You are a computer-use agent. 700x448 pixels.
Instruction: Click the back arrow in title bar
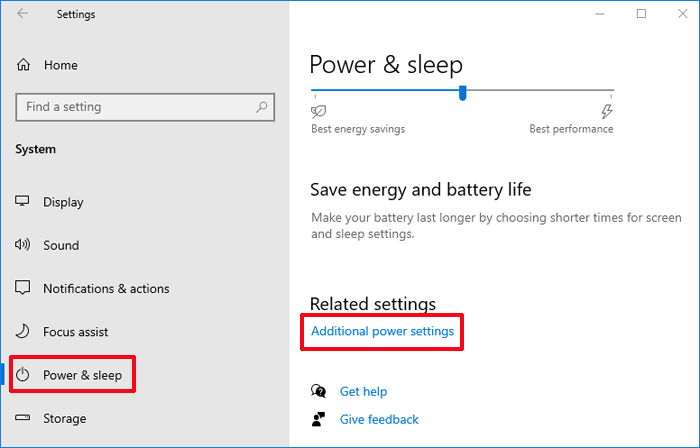click(x=22, y=13)
